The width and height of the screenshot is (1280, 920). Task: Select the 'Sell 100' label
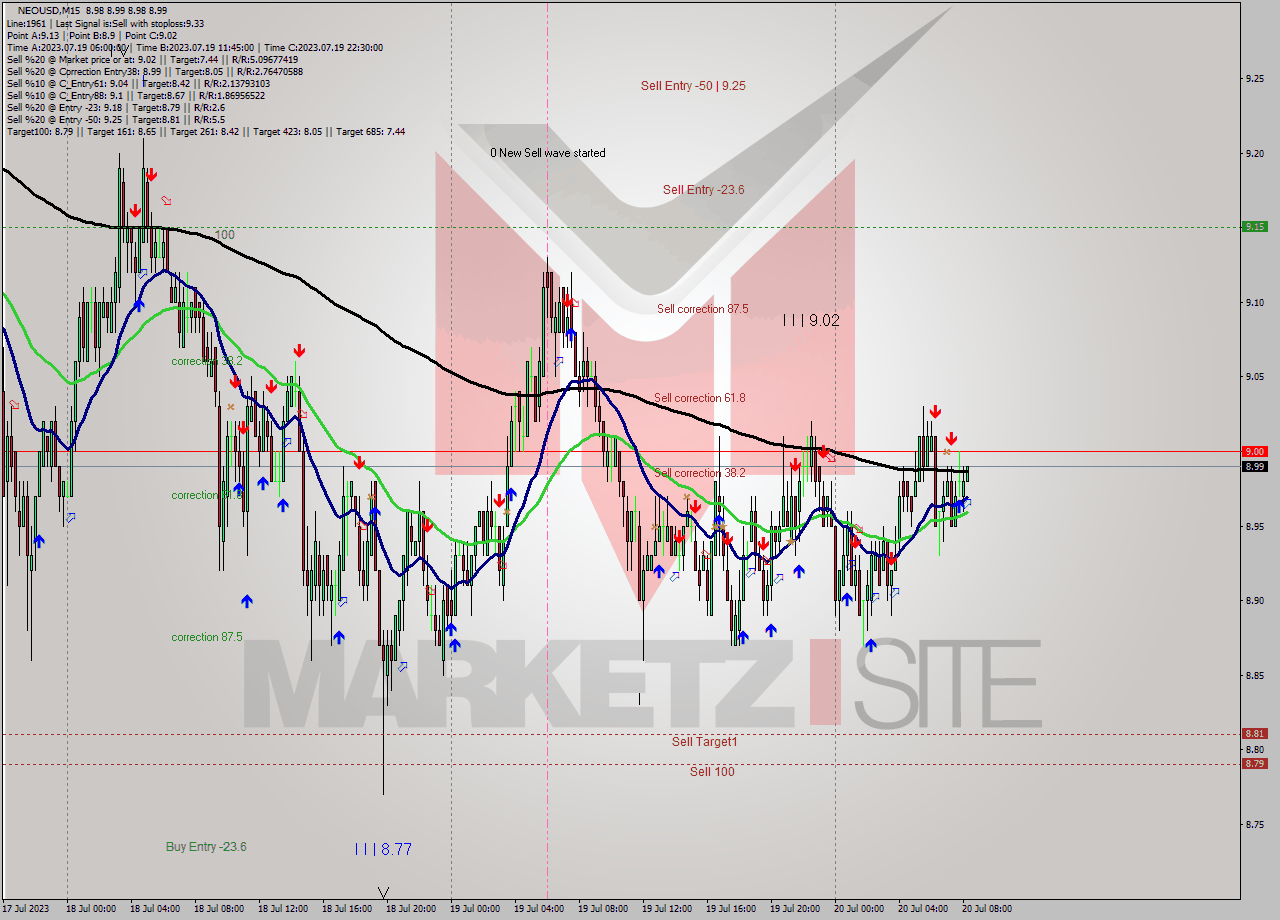click(x=712, y=772)
